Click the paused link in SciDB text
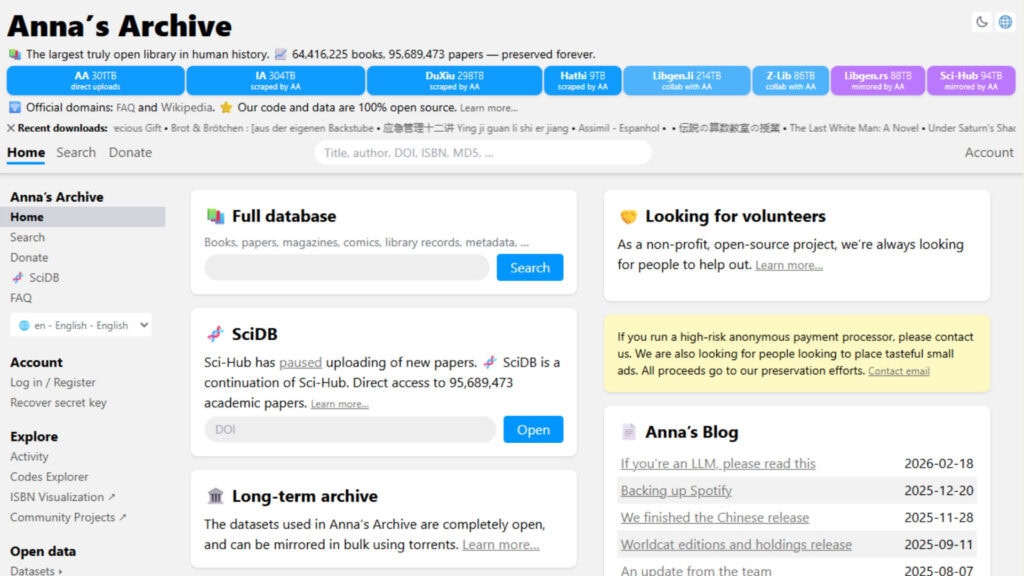1024x576 pixels. (300, 362)
